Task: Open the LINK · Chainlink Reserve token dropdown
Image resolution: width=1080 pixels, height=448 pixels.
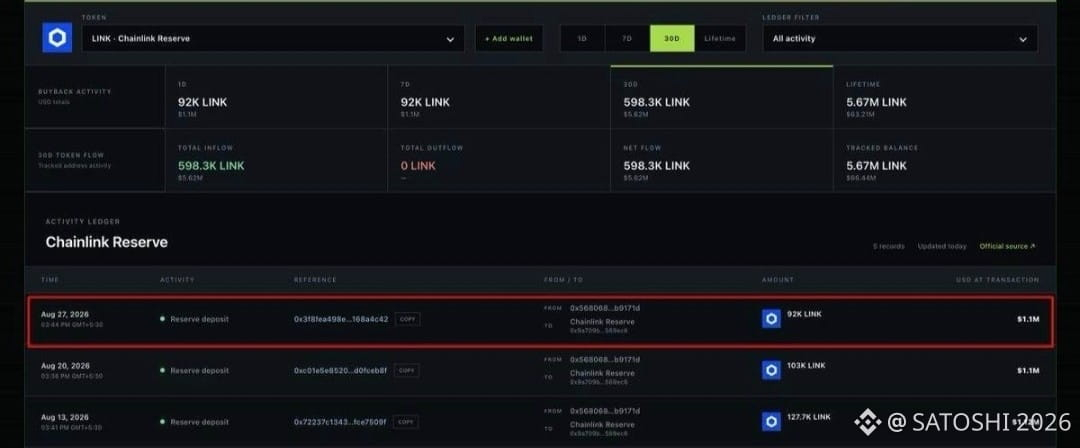Action: [x=273, y=39]
